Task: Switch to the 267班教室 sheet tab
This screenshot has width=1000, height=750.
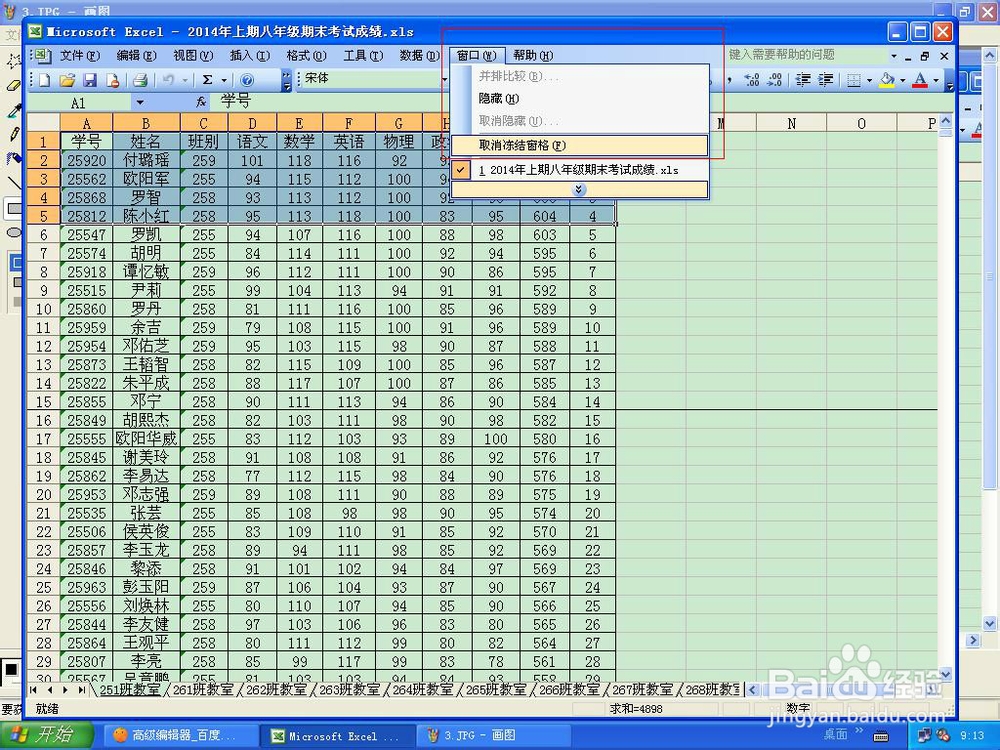Action: 643,689
